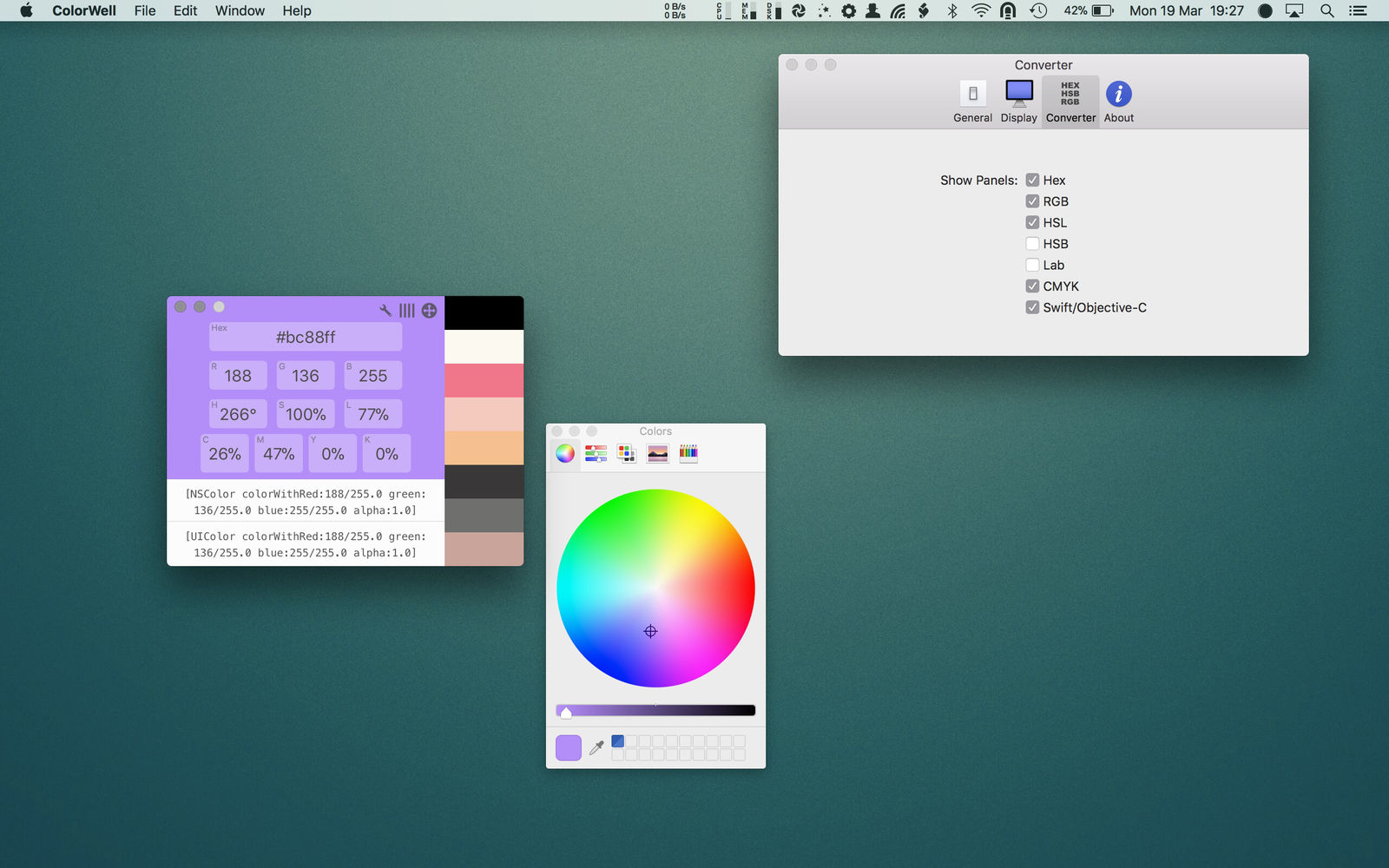The height and width of the screenshot is (868, 1389).
Task: Select the color wheel picker mode
Action: [565, 453]
